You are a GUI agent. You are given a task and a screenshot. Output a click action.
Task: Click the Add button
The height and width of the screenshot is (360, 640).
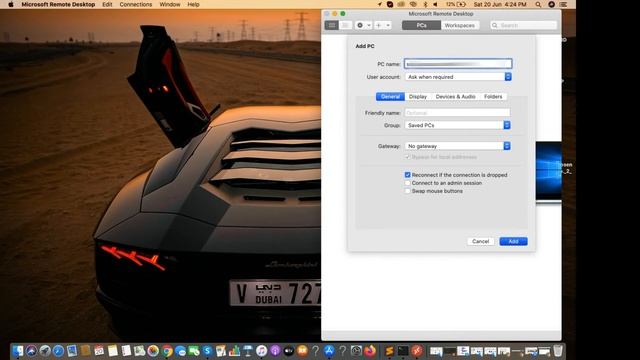513,241
